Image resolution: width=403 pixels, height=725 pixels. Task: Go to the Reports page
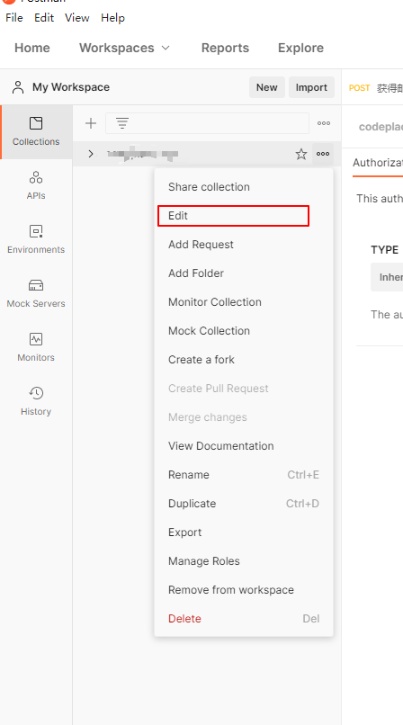coord(225,48)
